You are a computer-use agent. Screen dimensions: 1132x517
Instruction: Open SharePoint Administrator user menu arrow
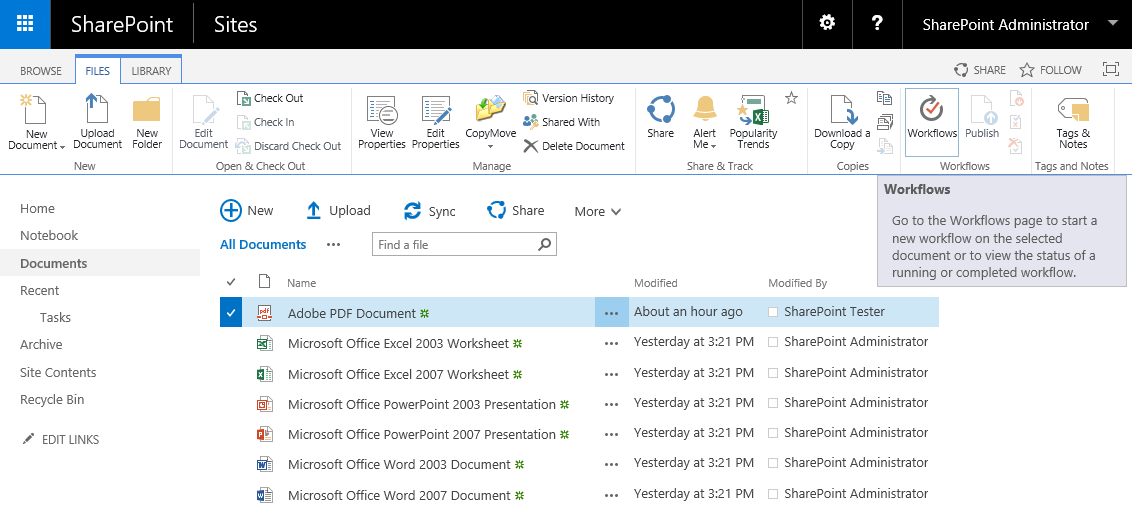1113,24
